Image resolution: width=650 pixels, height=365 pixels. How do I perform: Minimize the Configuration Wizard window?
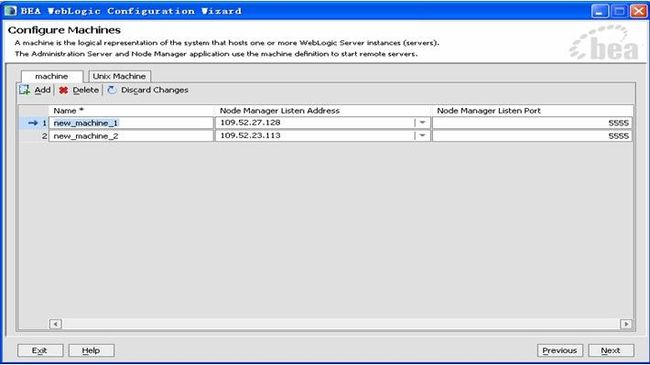(x=599, y=11)
